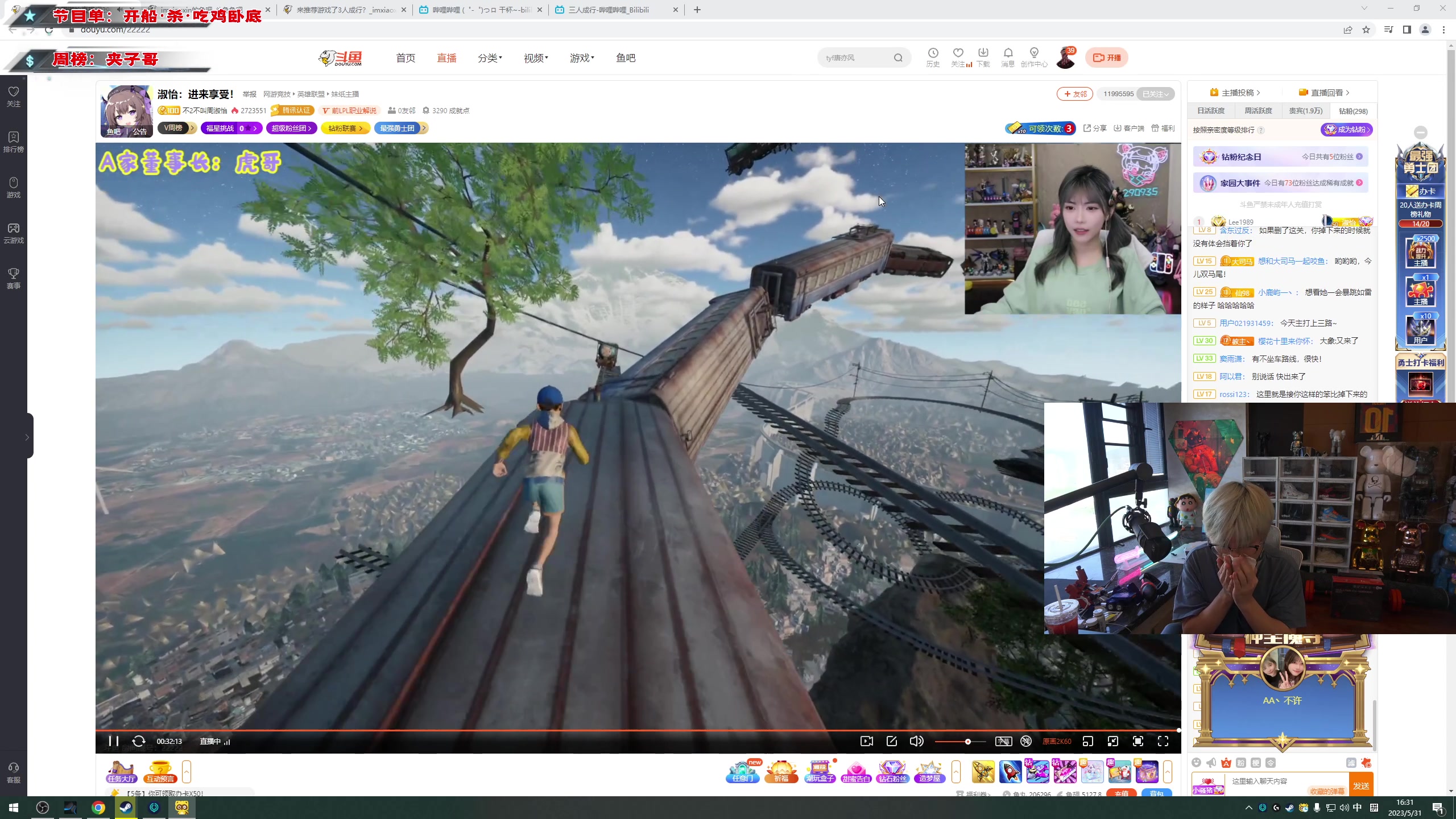Expand the 分类 category dropdown
The image size is (1456, 819).
click(x=490, y=58)
